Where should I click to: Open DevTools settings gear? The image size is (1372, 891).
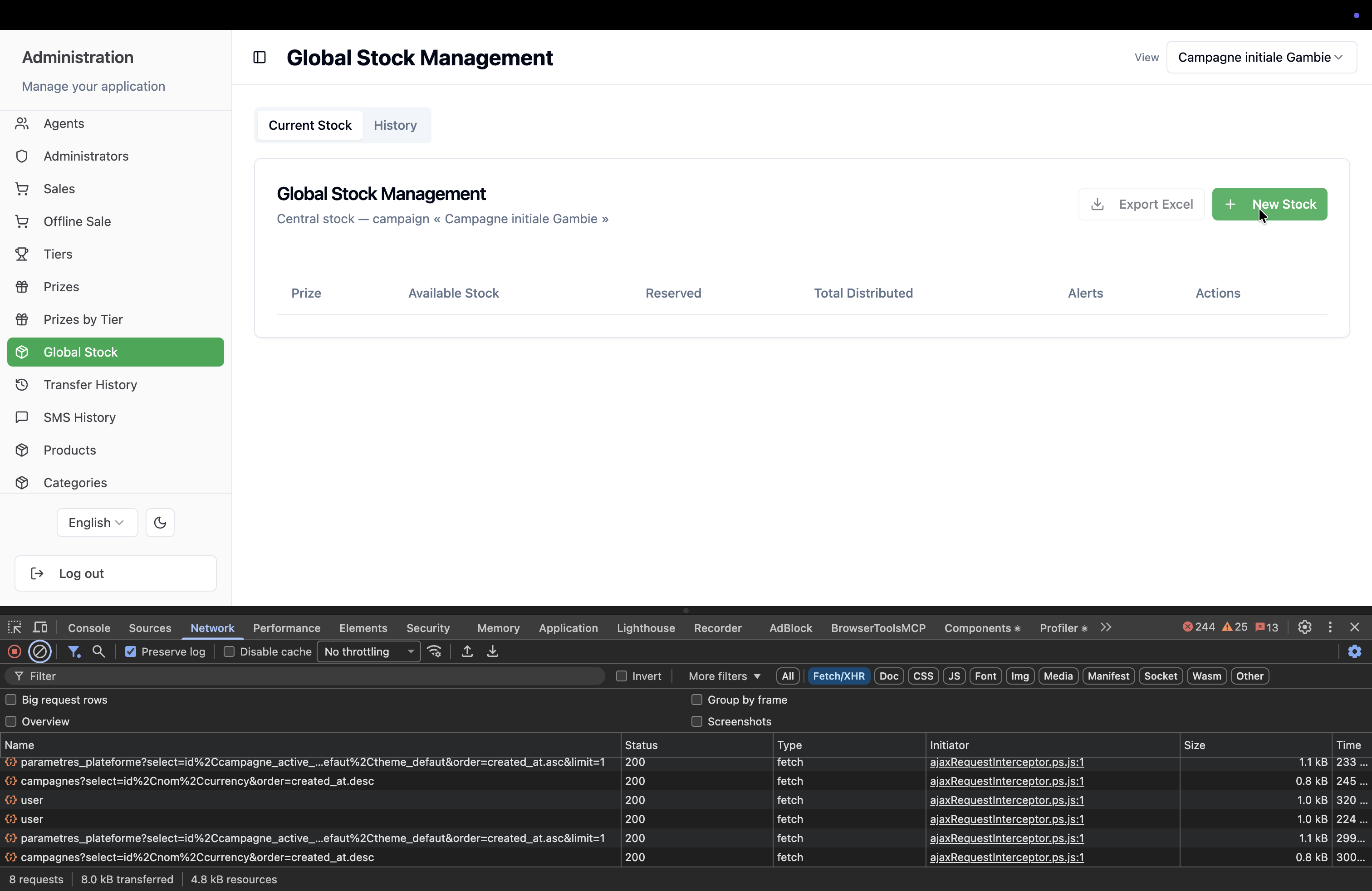pos(1304,627)
